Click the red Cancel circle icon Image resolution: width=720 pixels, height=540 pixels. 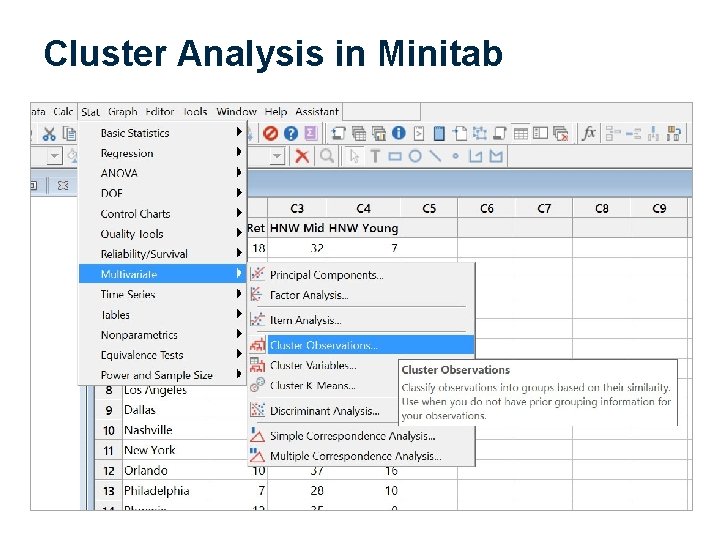[x=270, y=134]
